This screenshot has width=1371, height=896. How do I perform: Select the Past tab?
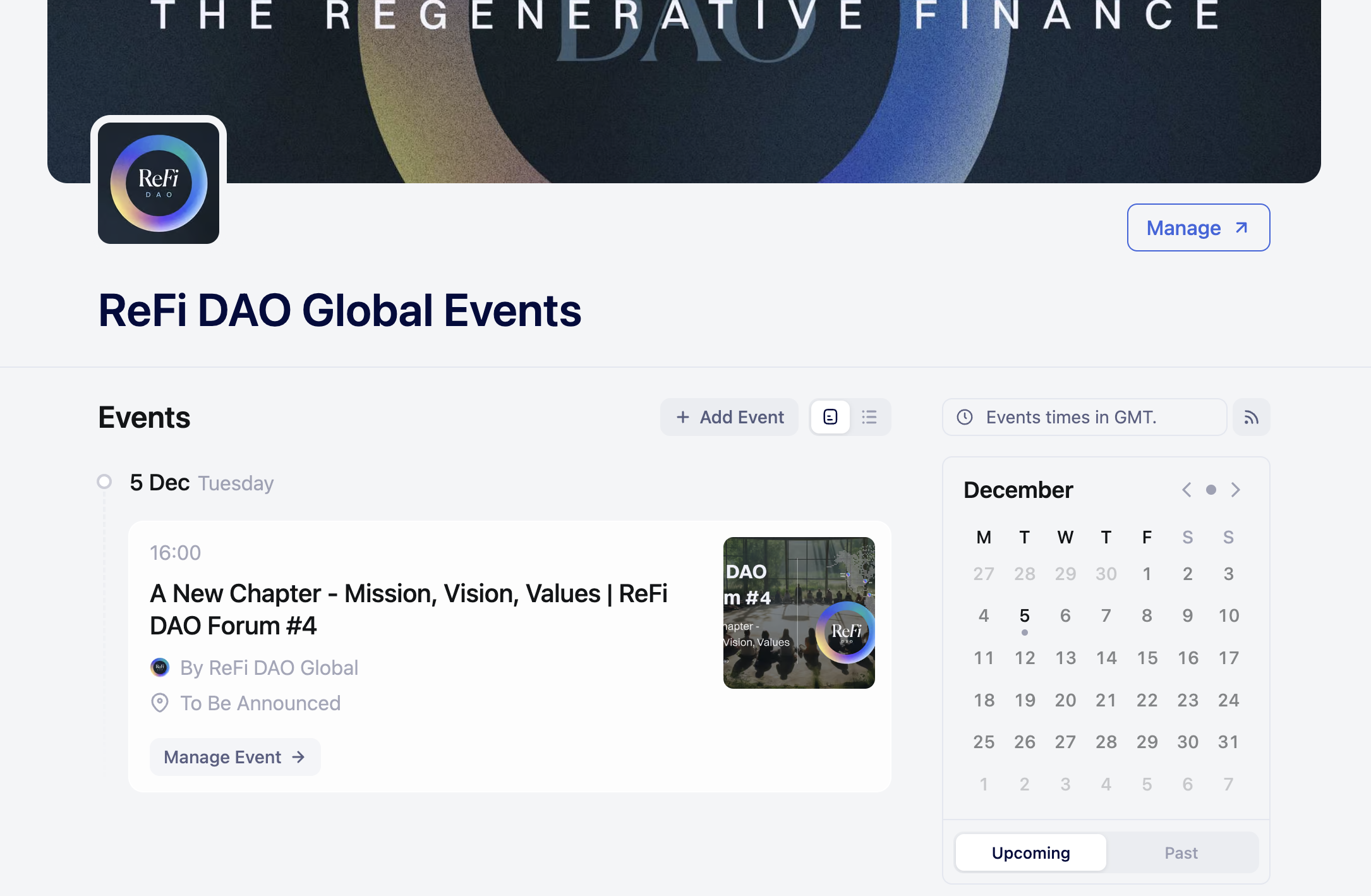(1181, 853)
